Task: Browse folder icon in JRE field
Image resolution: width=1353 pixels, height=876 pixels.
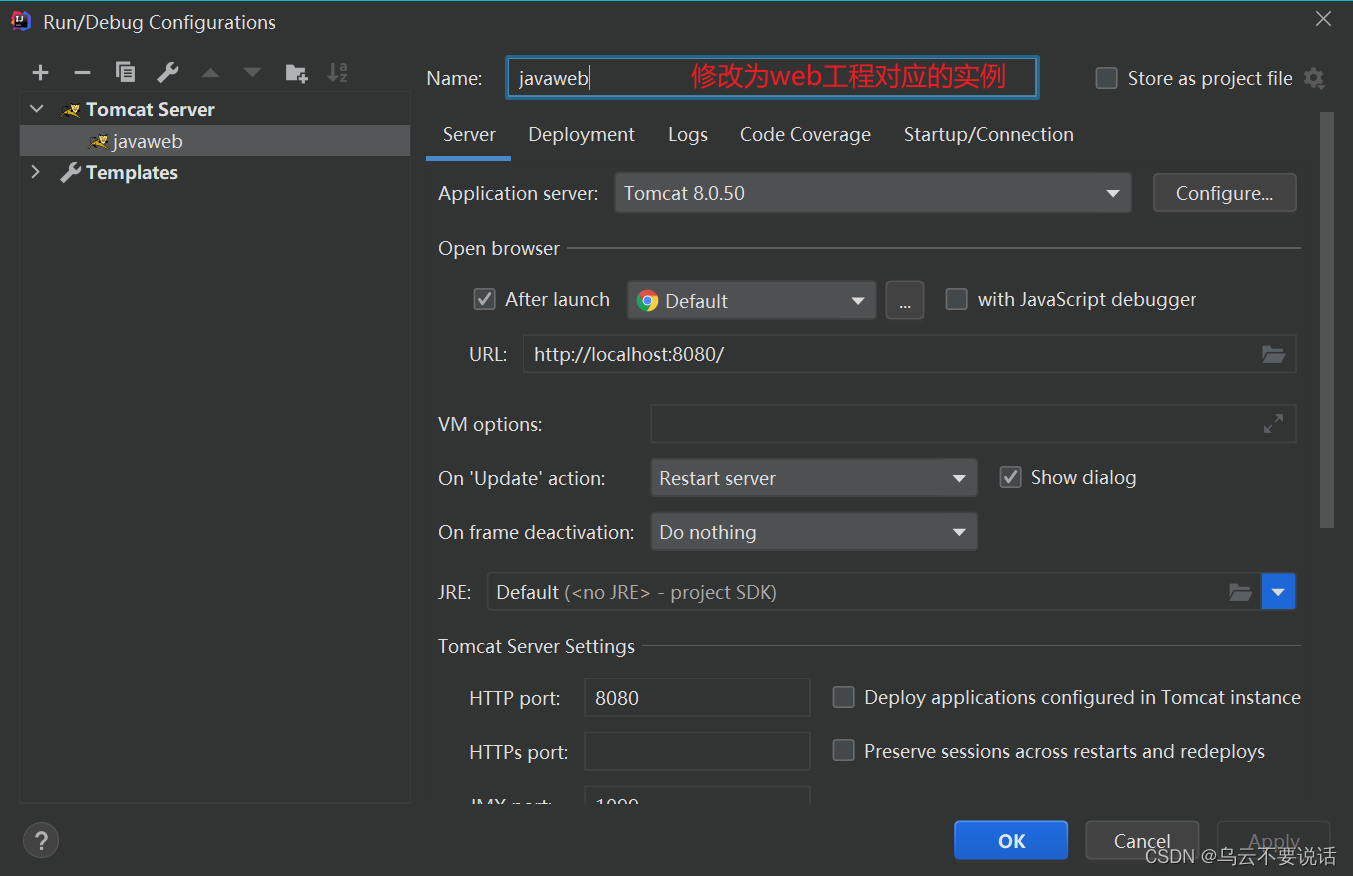Action: click(1240, 592)
